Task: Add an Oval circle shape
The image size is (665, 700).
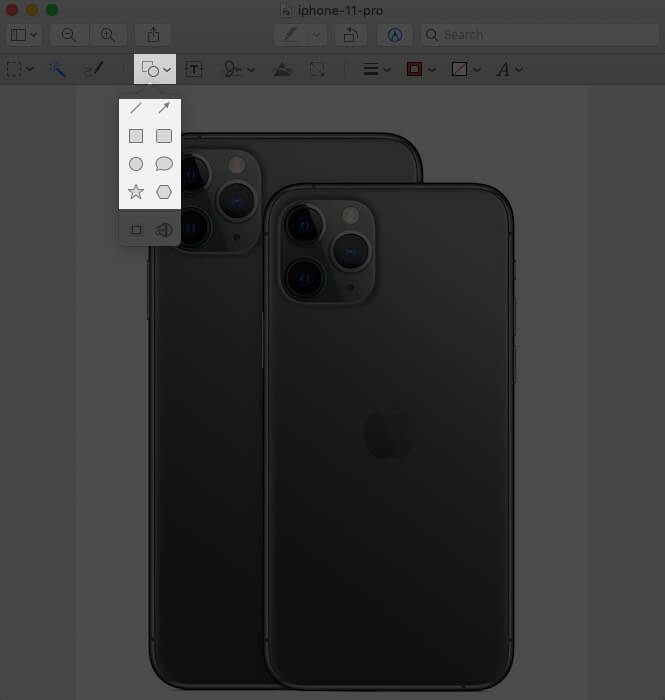Action: coord(136,164)
